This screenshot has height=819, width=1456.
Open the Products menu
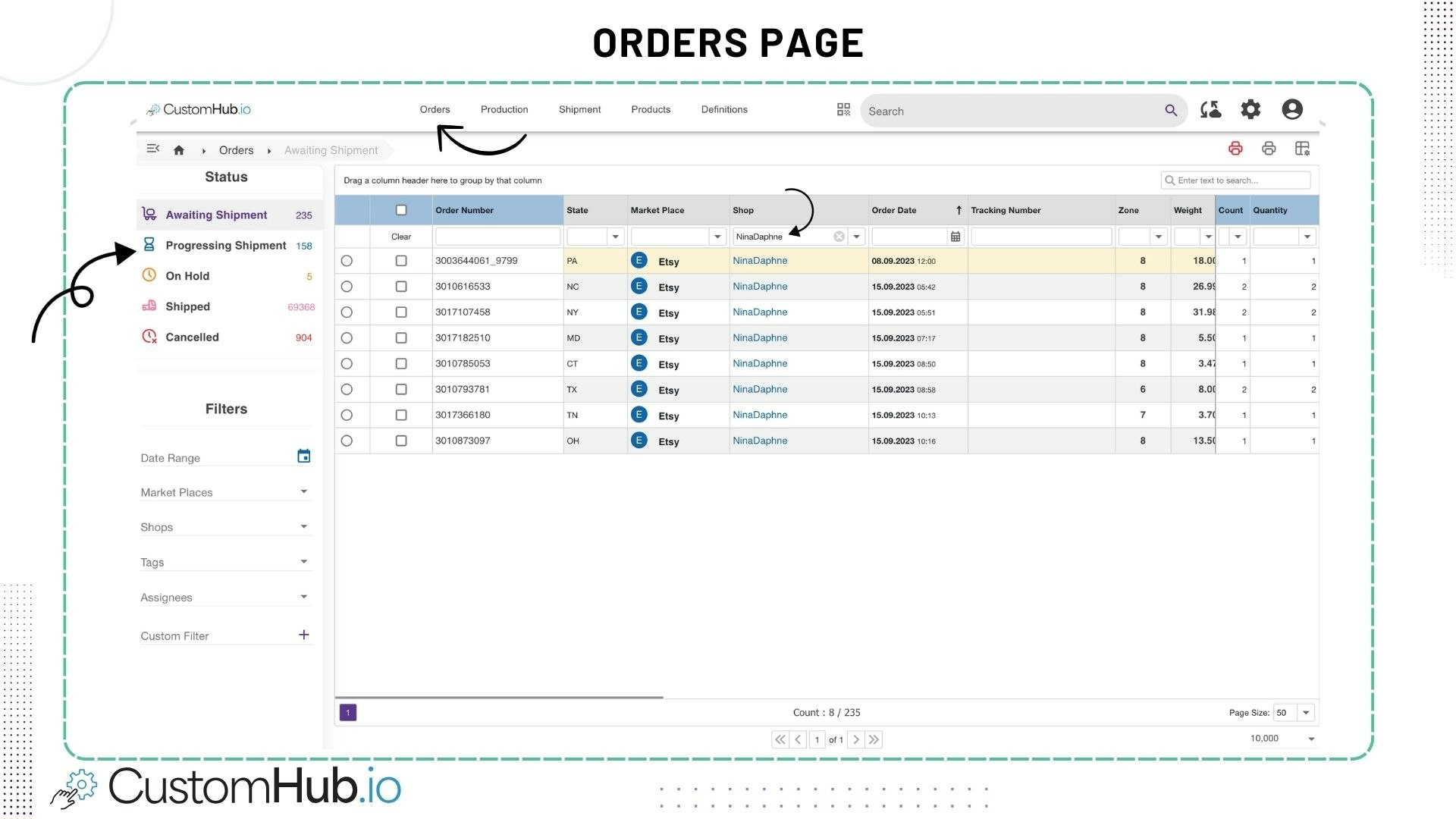point(651,109)
